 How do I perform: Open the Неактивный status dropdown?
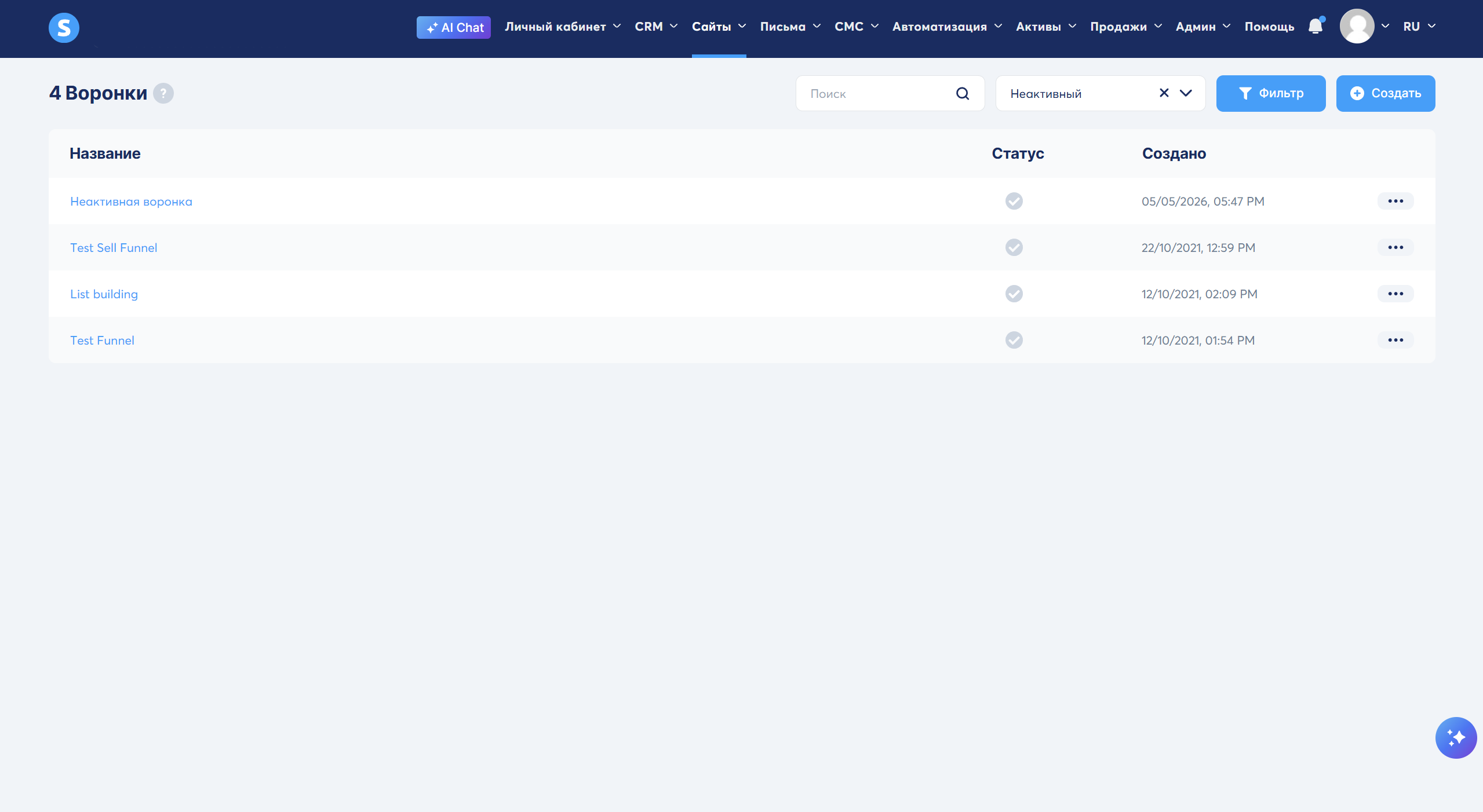[x=1100, y=93]
